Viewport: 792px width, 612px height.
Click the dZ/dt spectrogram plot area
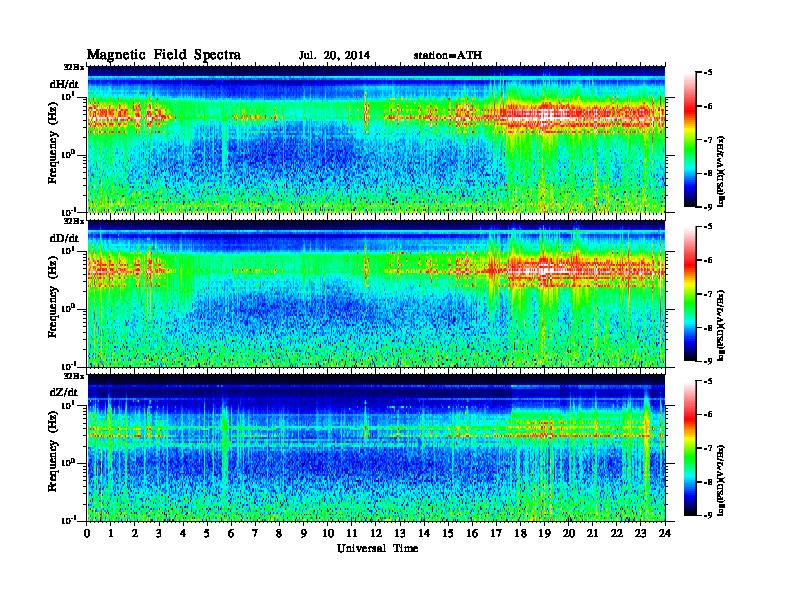point(376,448)
